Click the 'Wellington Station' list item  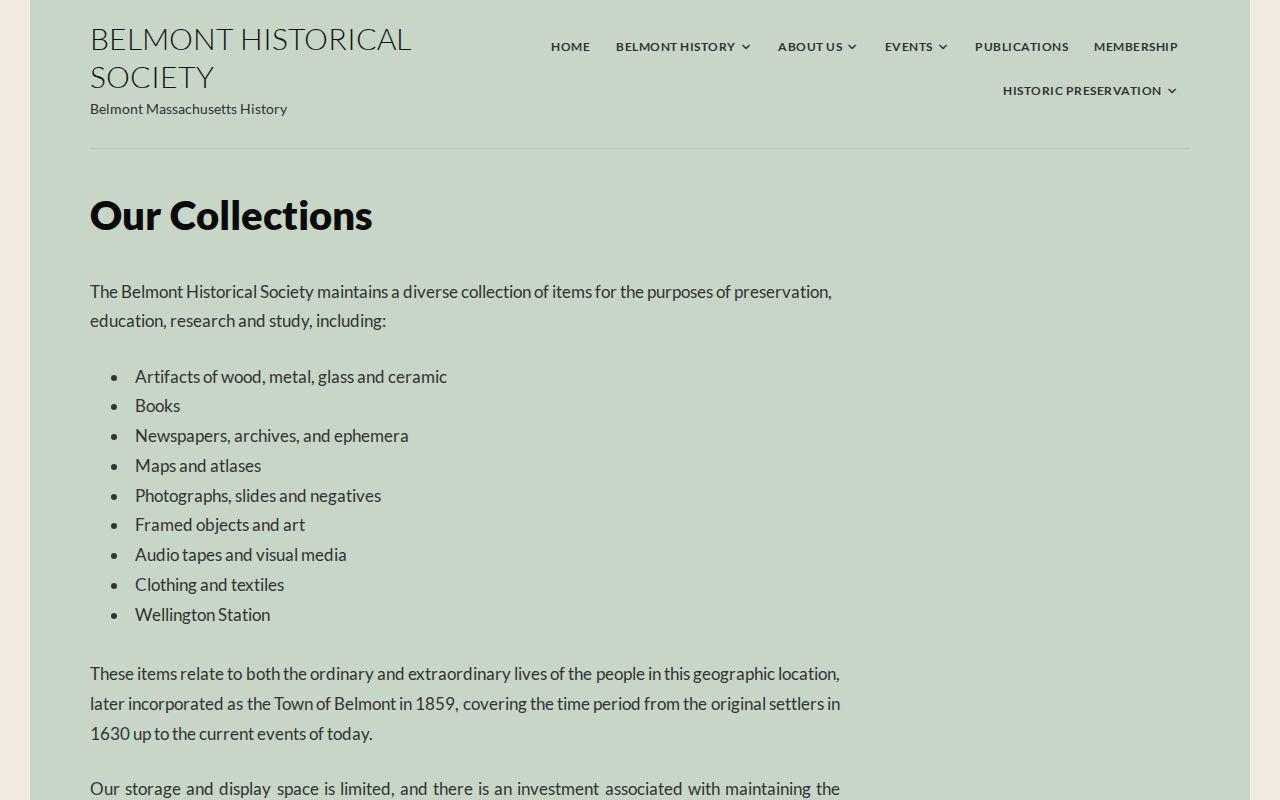point(203,615)
